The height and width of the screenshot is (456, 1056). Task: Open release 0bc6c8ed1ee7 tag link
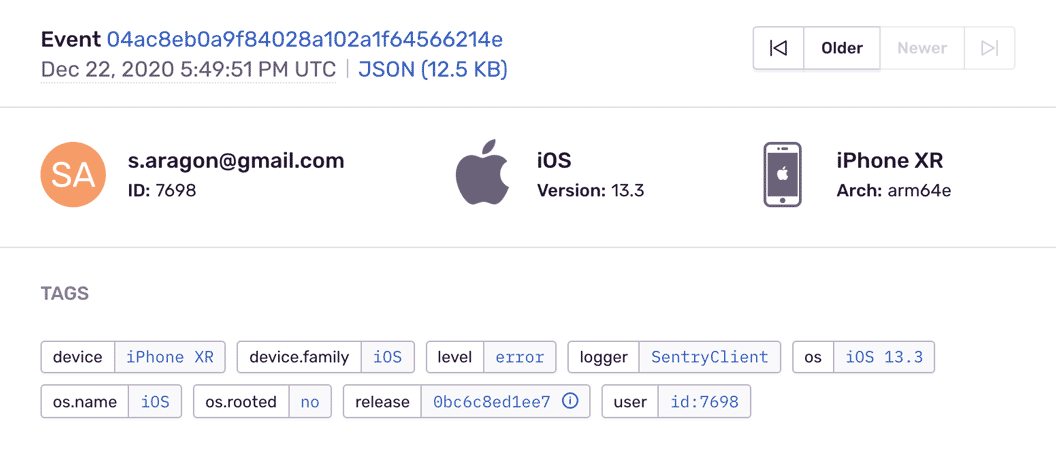pos(491,402)
